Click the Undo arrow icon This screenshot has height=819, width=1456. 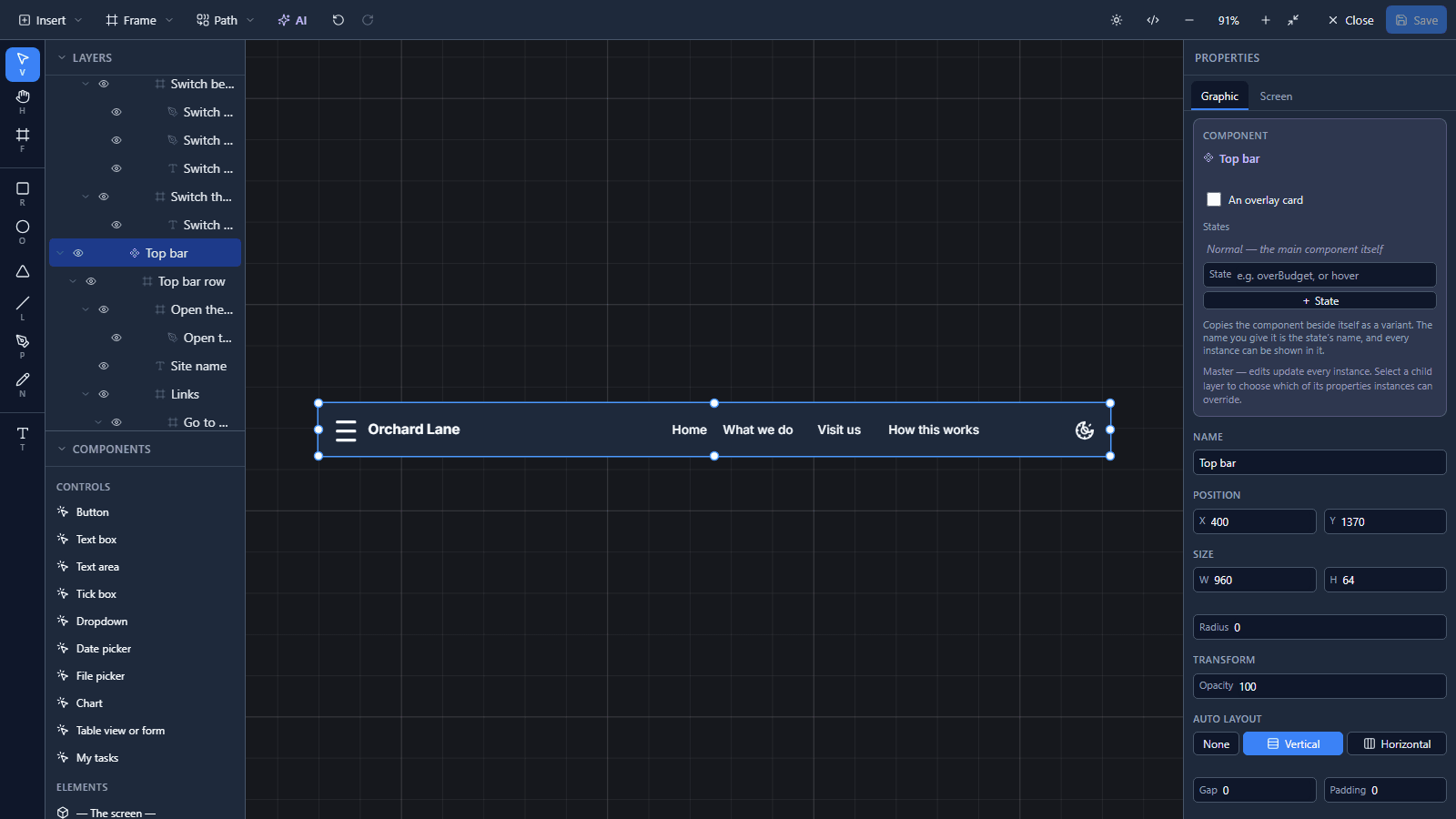(339, 20)
